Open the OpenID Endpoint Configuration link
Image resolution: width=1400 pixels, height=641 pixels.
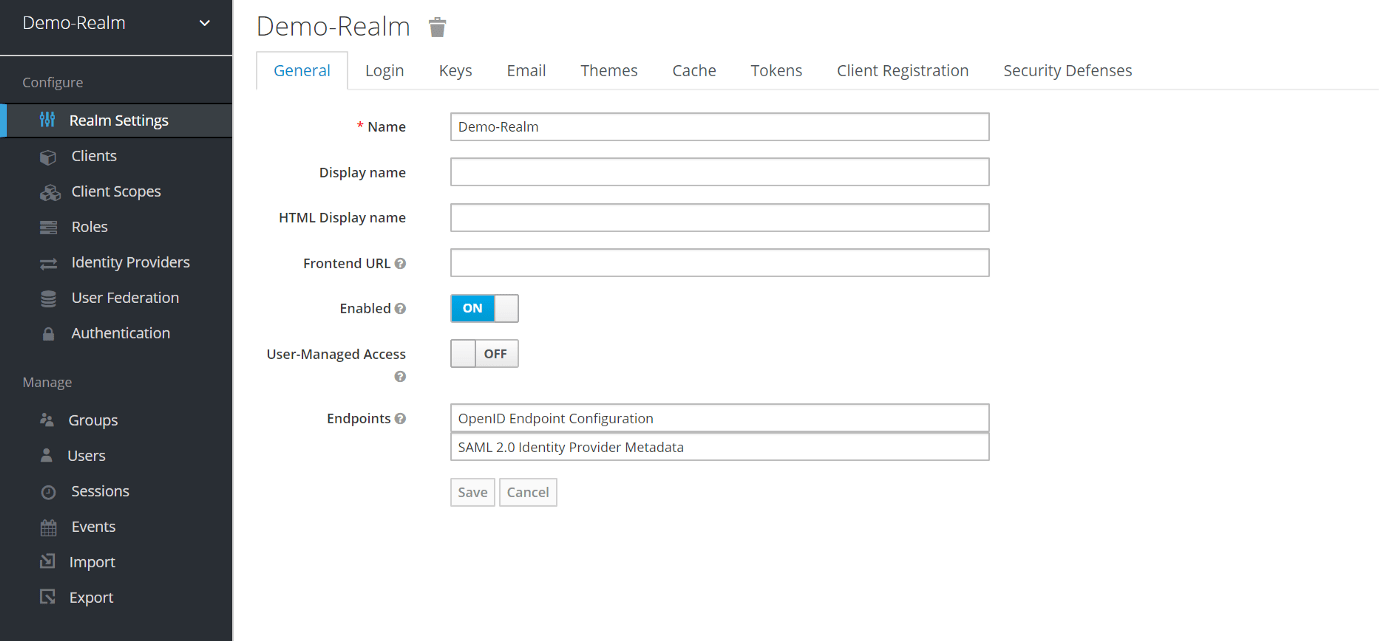tap(720, 418)
